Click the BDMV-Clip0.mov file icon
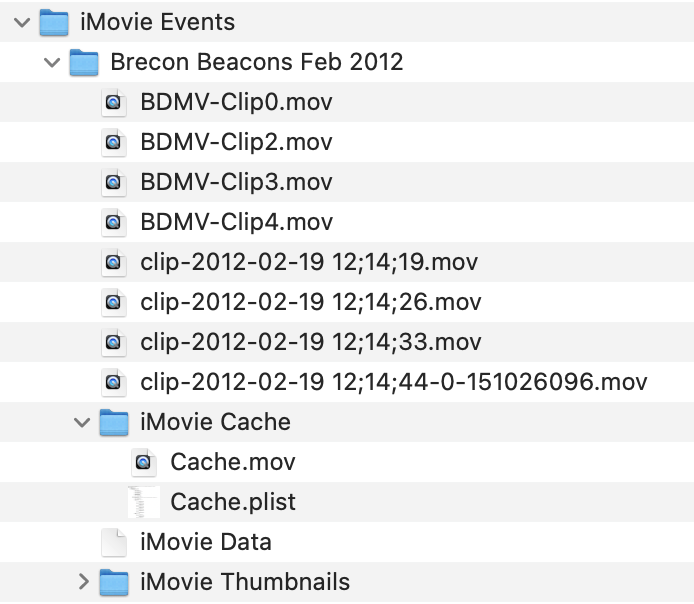 click(x=114, y=102)
